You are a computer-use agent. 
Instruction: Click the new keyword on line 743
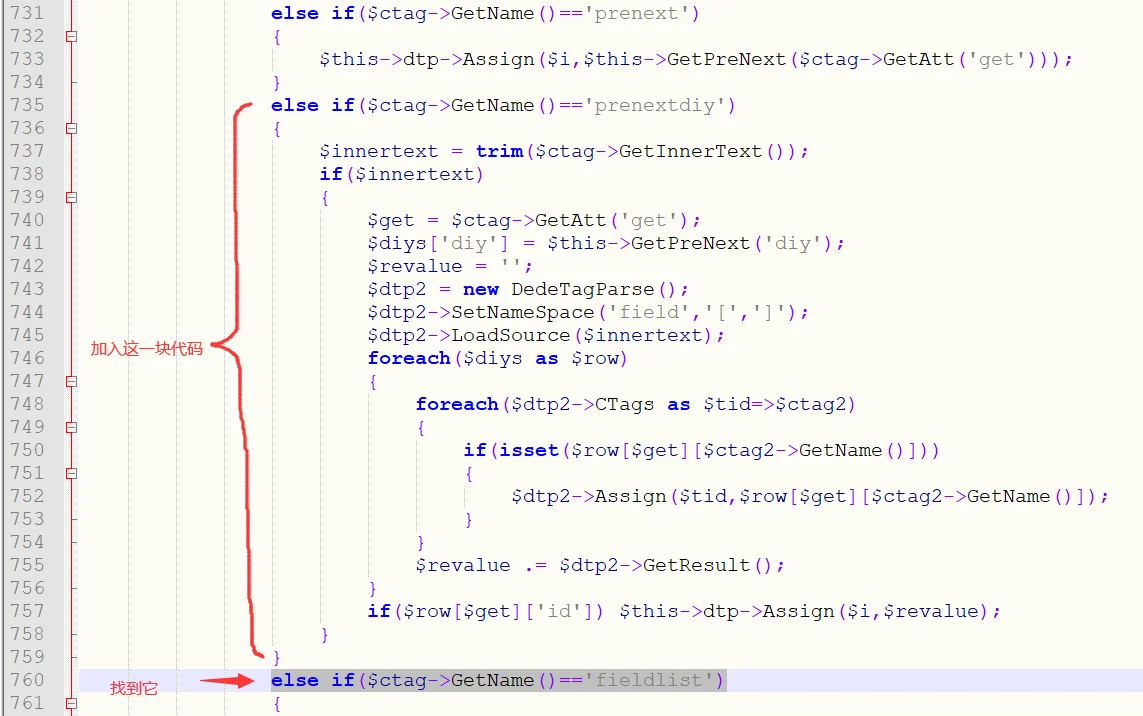coord(481,289)
